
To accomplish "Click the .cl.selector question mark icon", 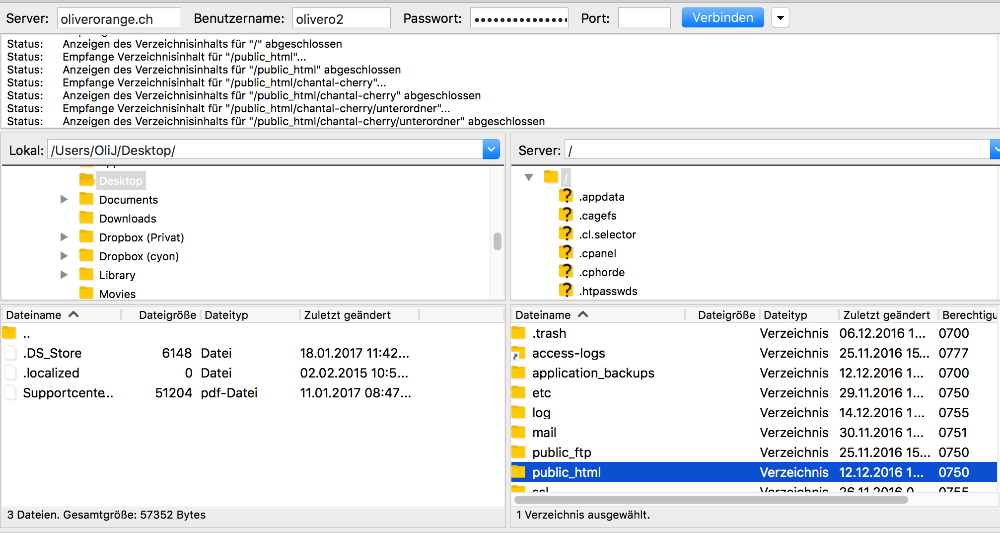I will pos(566,233).
